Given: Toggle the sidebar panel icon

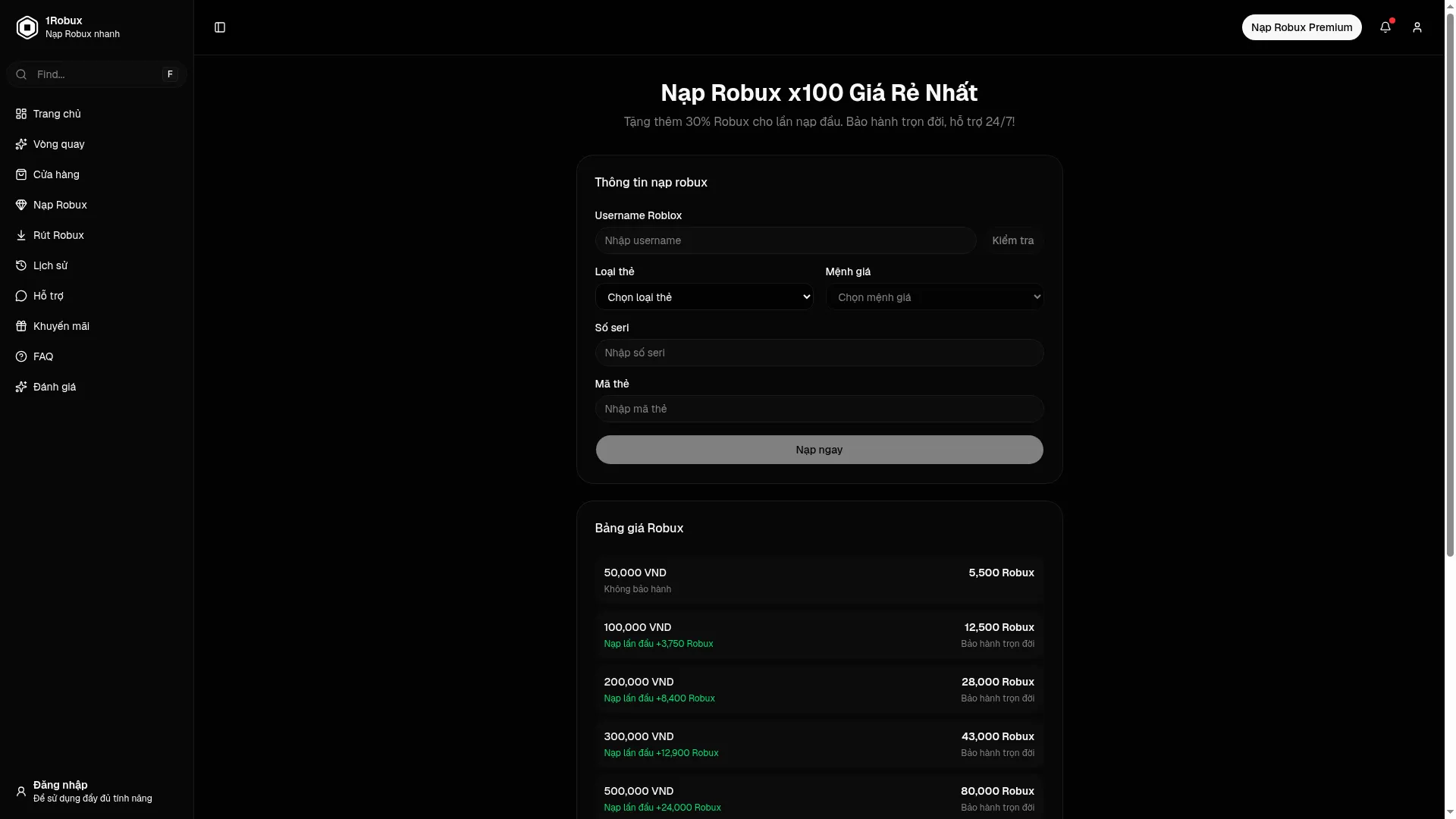Looking at the screenshot, I should click(220, 27).
